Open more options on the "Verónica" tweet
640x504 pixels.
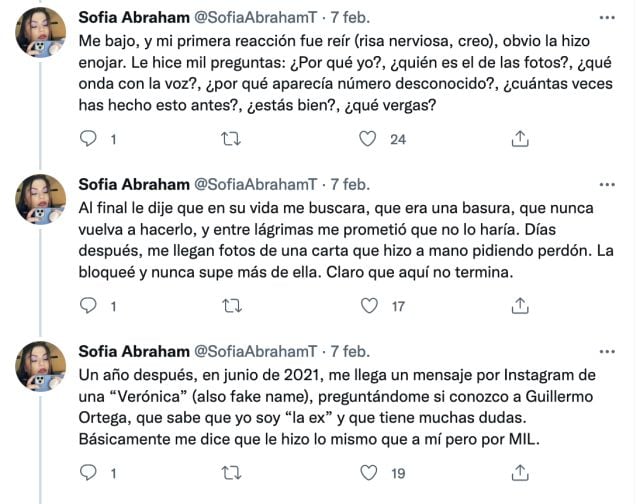606,350
